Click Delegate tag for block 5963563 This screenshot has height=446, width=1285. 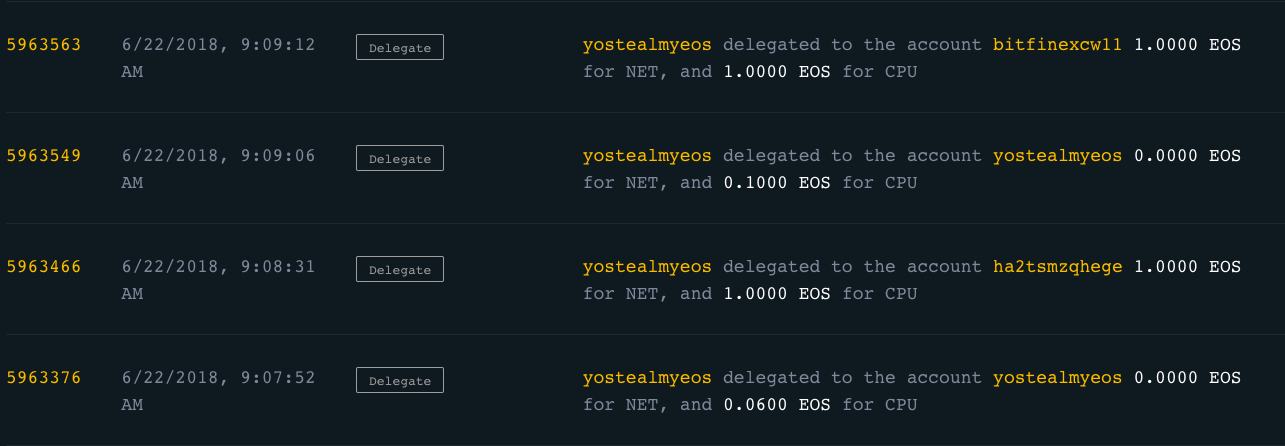click(399, 47)
